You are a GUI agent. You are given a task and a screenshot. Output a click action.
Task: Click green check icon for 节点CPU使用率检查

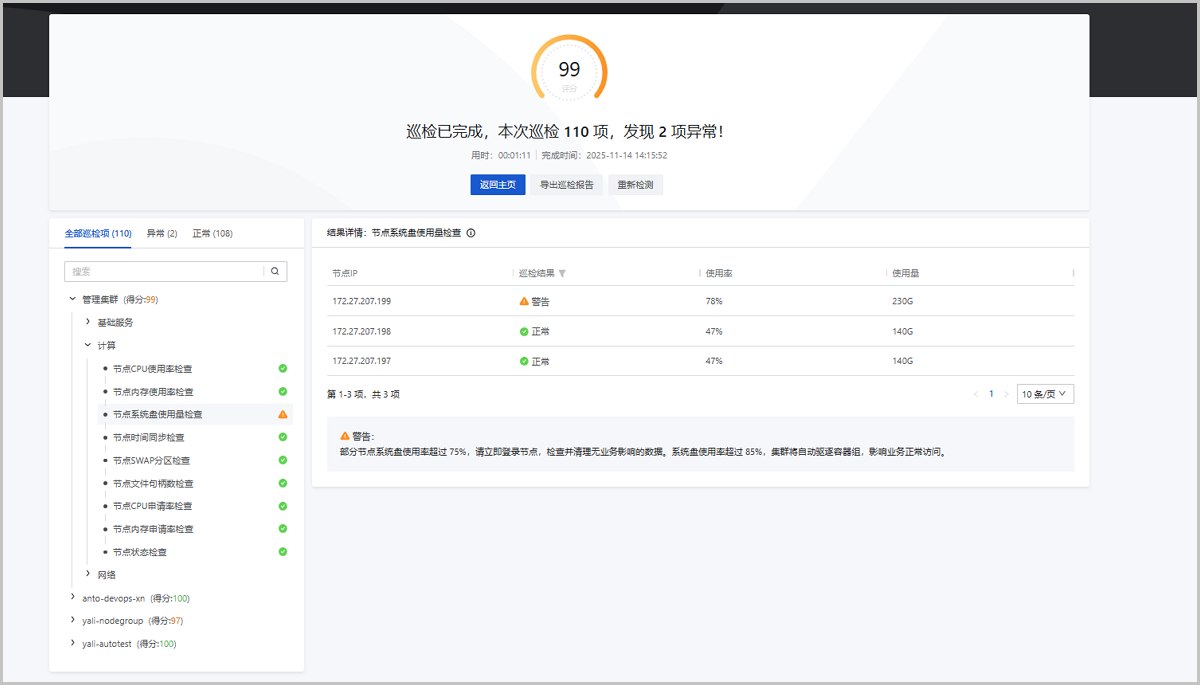pyautogui.click(x=283, y=368)
